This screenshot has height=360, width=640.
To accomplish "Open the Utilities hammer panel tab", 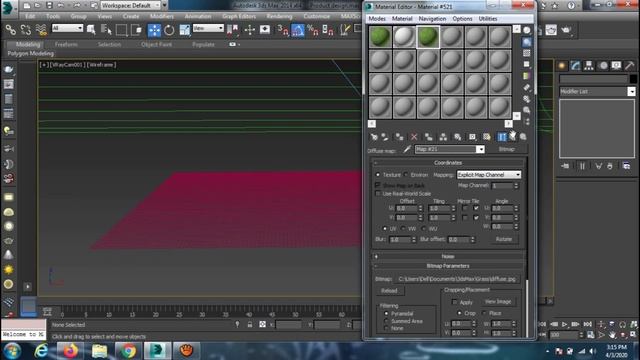I will click(x=629, y=66).
